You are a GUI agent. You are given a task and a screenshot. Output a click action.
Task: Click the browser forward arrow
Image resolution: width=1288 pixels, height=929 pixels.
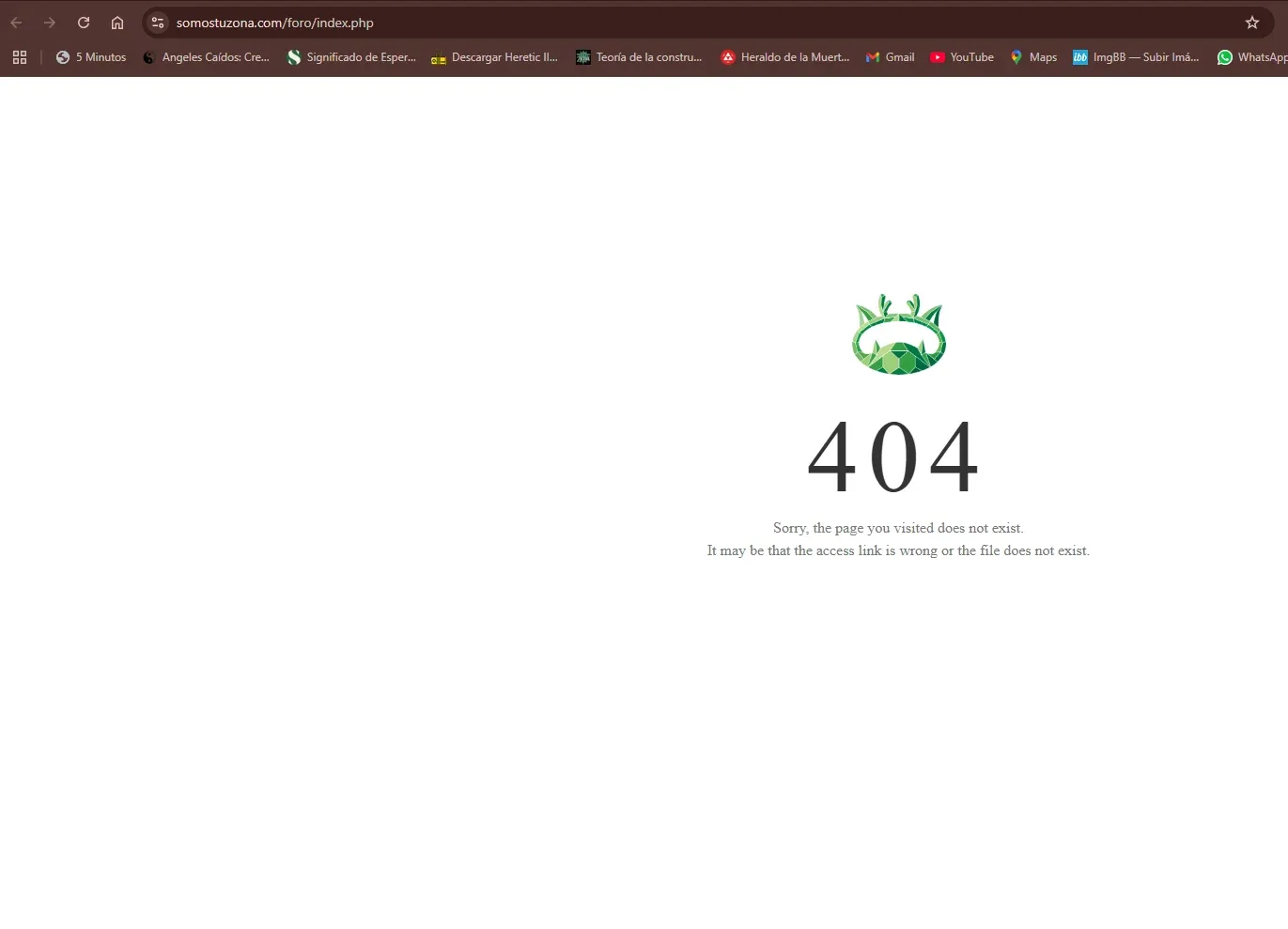[50, 23]
